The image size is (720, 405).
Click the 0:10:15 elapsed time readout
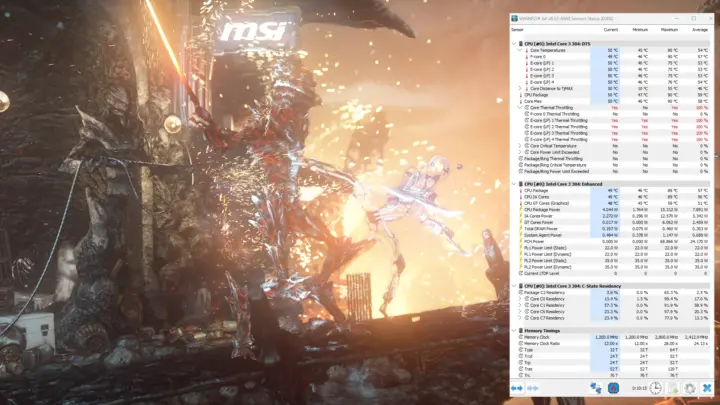click(x=639, y=388)
